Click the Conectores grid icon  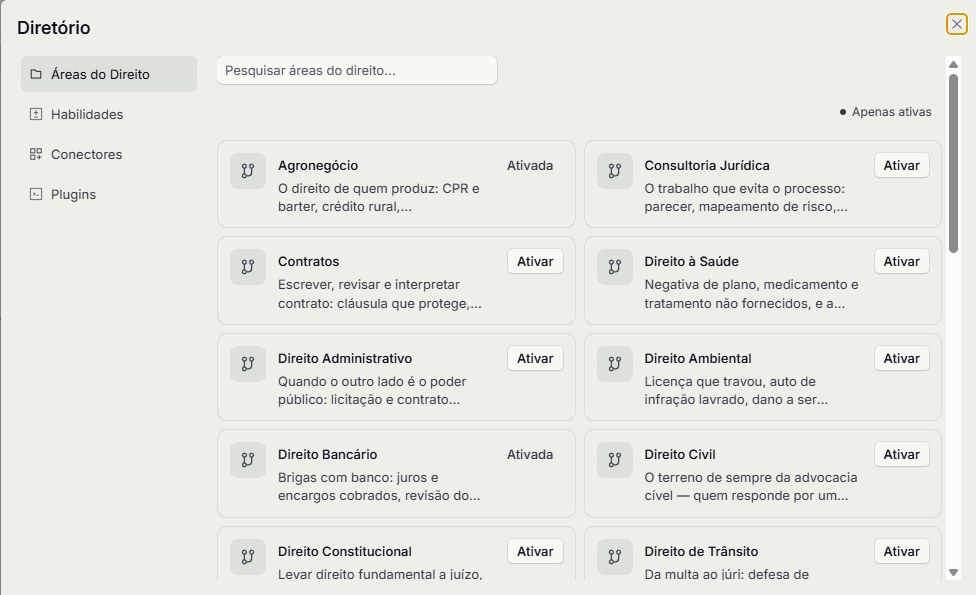36,154
